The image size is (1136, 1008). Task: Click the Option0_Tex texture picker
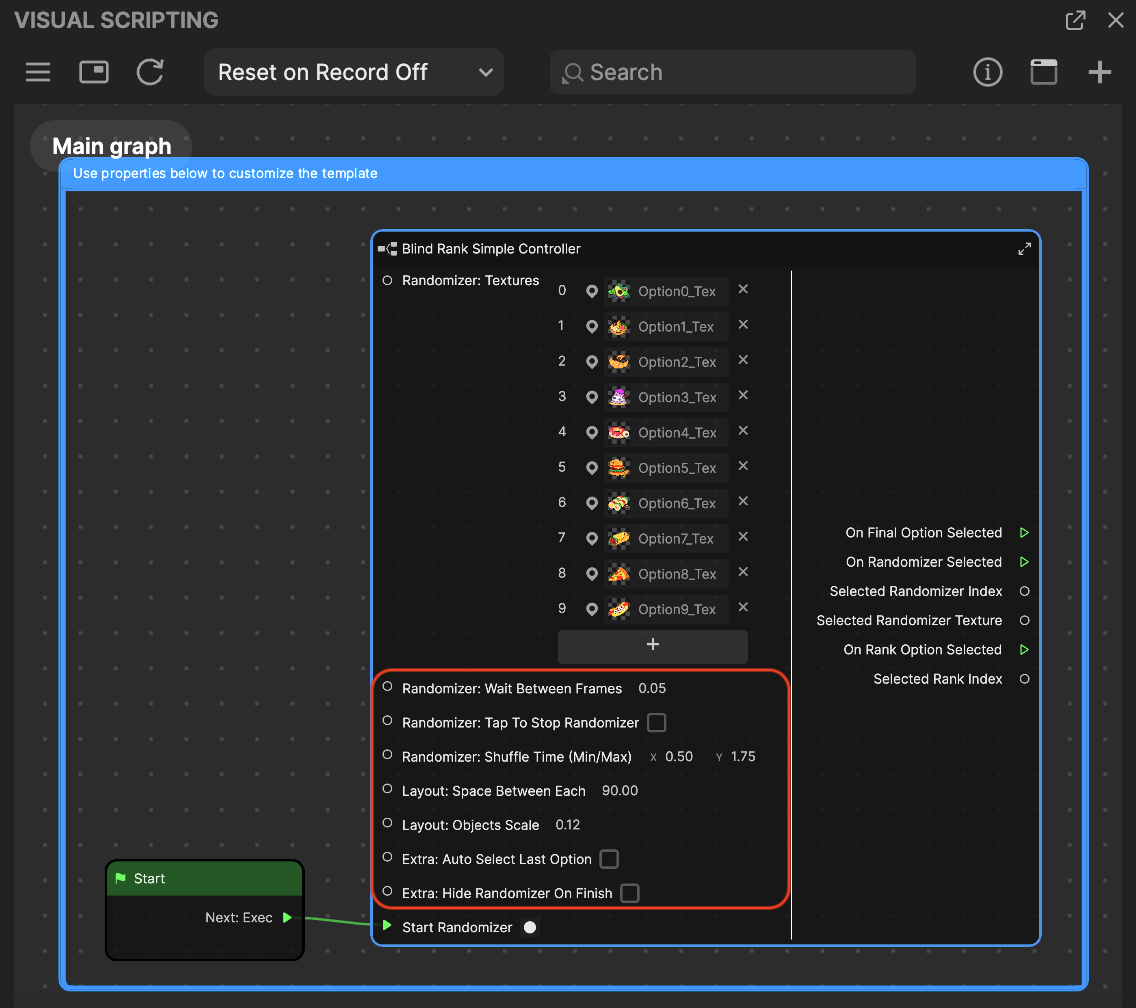click(666, 291)
